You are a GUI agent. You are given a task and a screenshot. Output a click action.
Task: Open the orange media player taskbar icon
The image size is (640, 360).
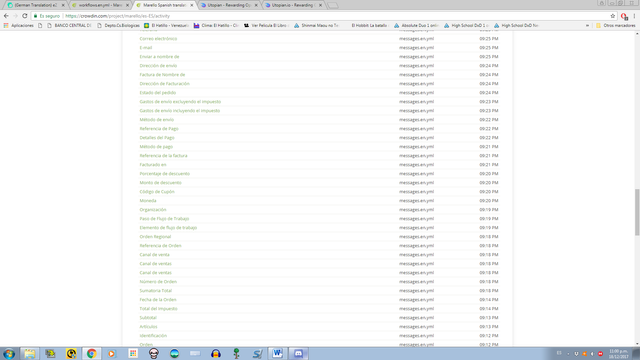112,353
